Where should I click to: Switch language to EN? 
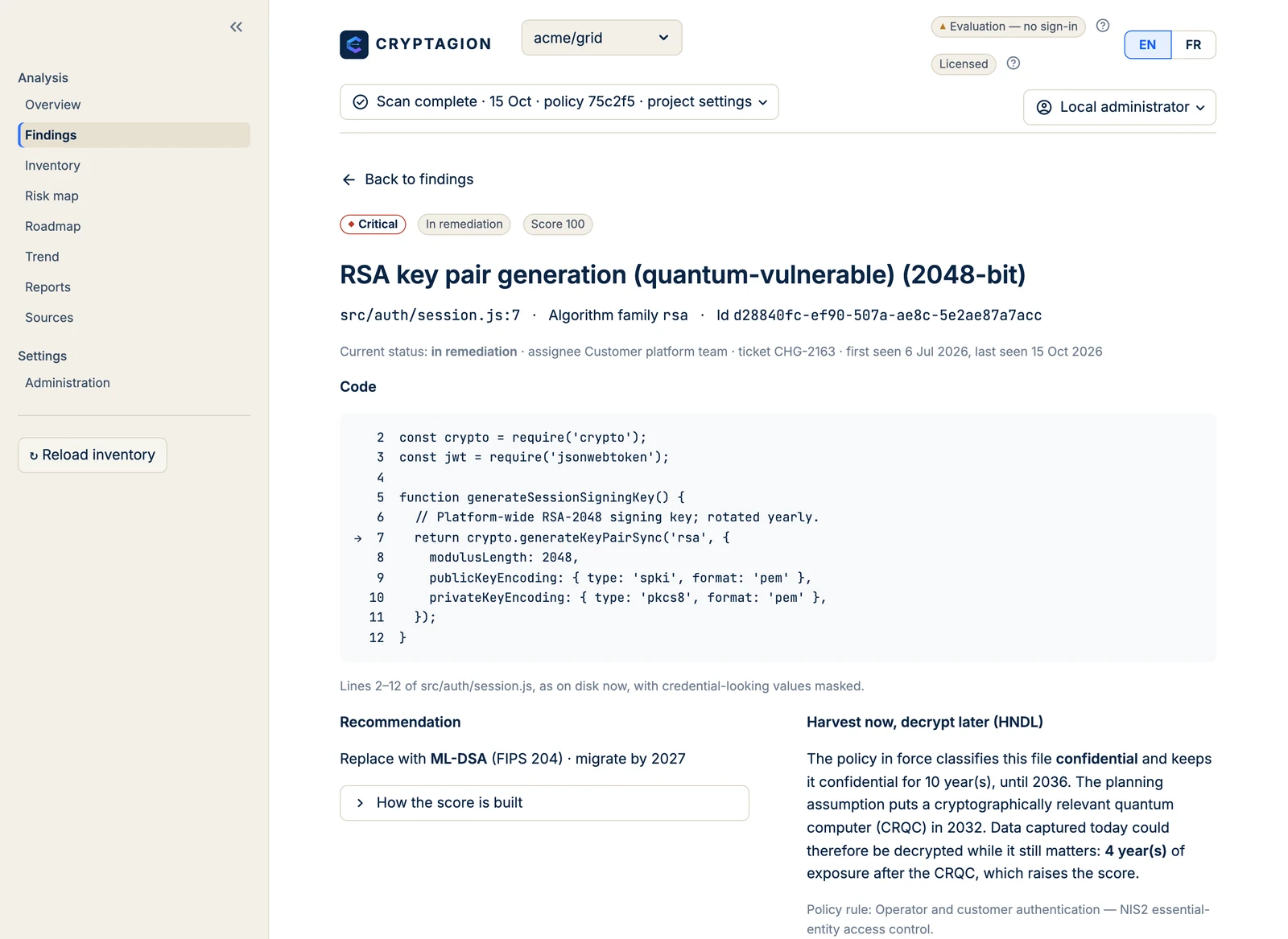1147,45
